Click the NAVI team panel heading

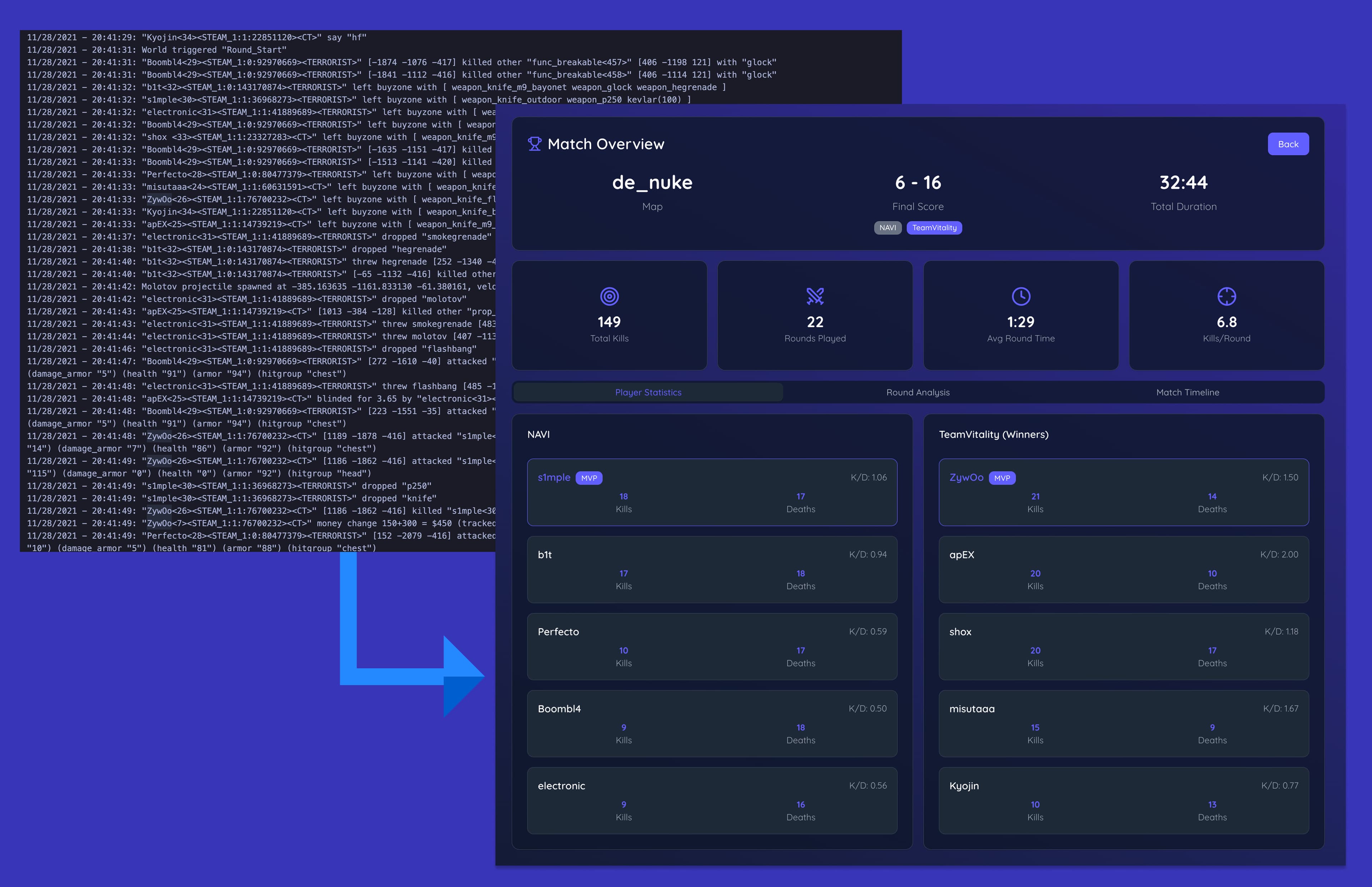point(538,434)
